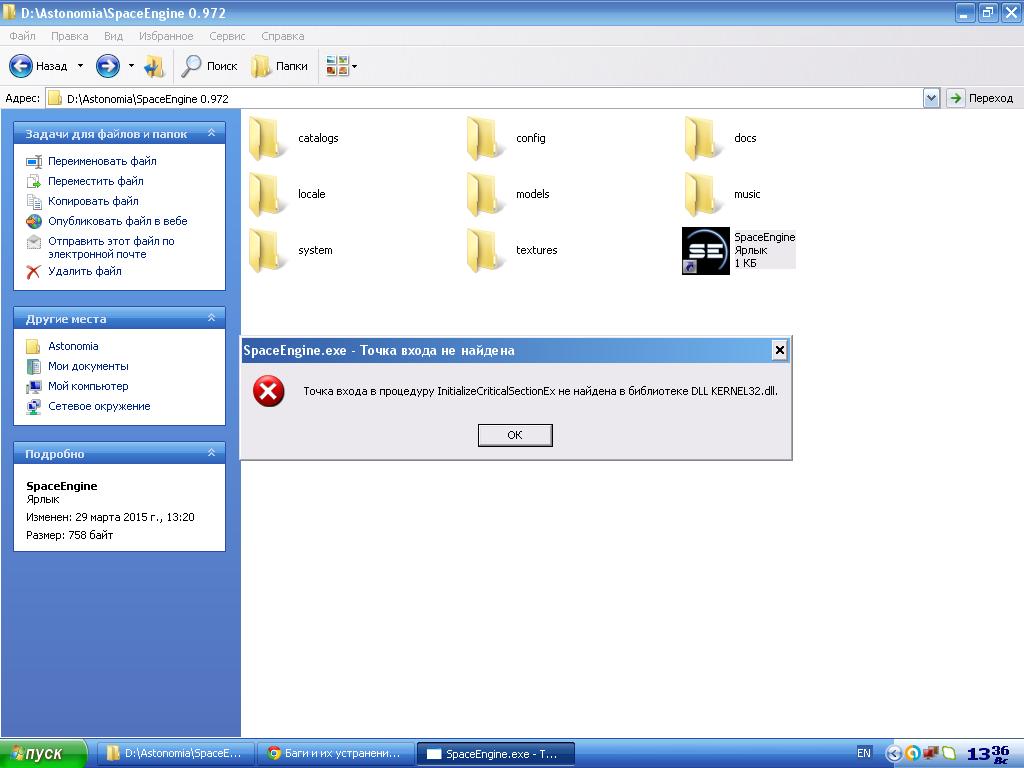1024x768 pixels.
Task: Expand hidden tray icons arrow
Action: tap(894, 754)
